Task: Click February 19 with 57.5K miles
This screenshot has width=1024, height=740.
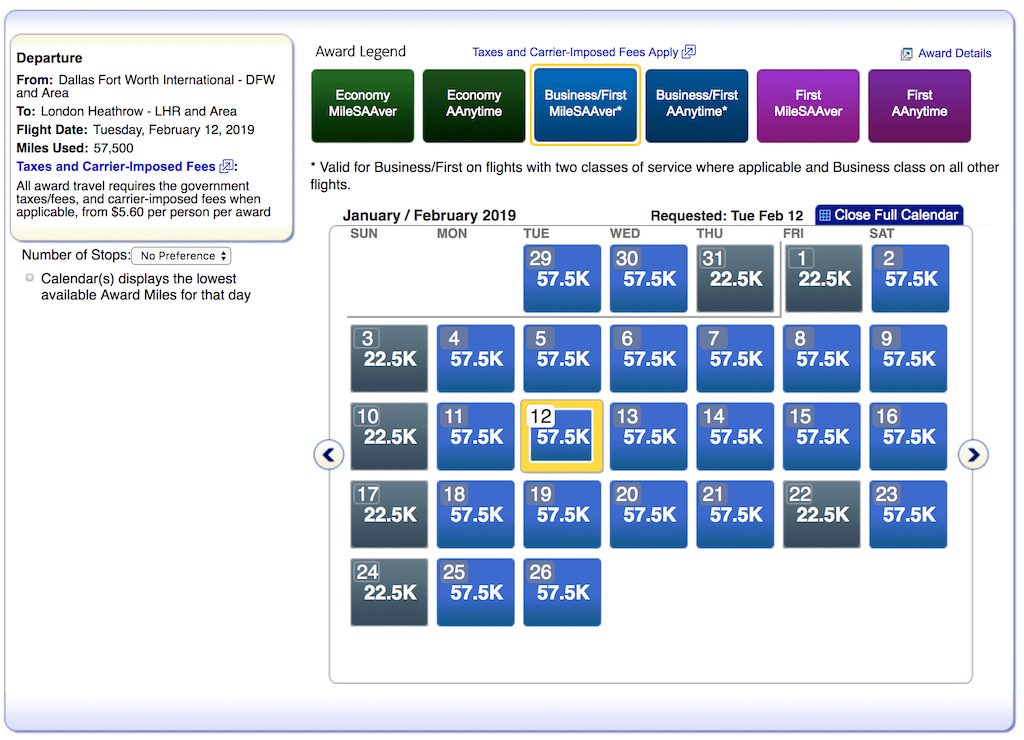Action: pyautogui.click(x=562, y=515)
